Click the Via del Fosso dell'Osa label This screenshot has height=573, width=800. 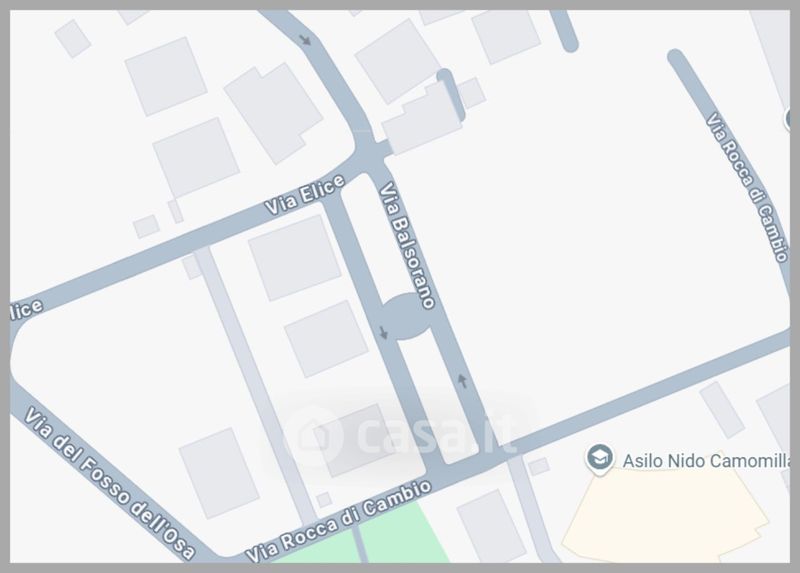pos(109,483)
